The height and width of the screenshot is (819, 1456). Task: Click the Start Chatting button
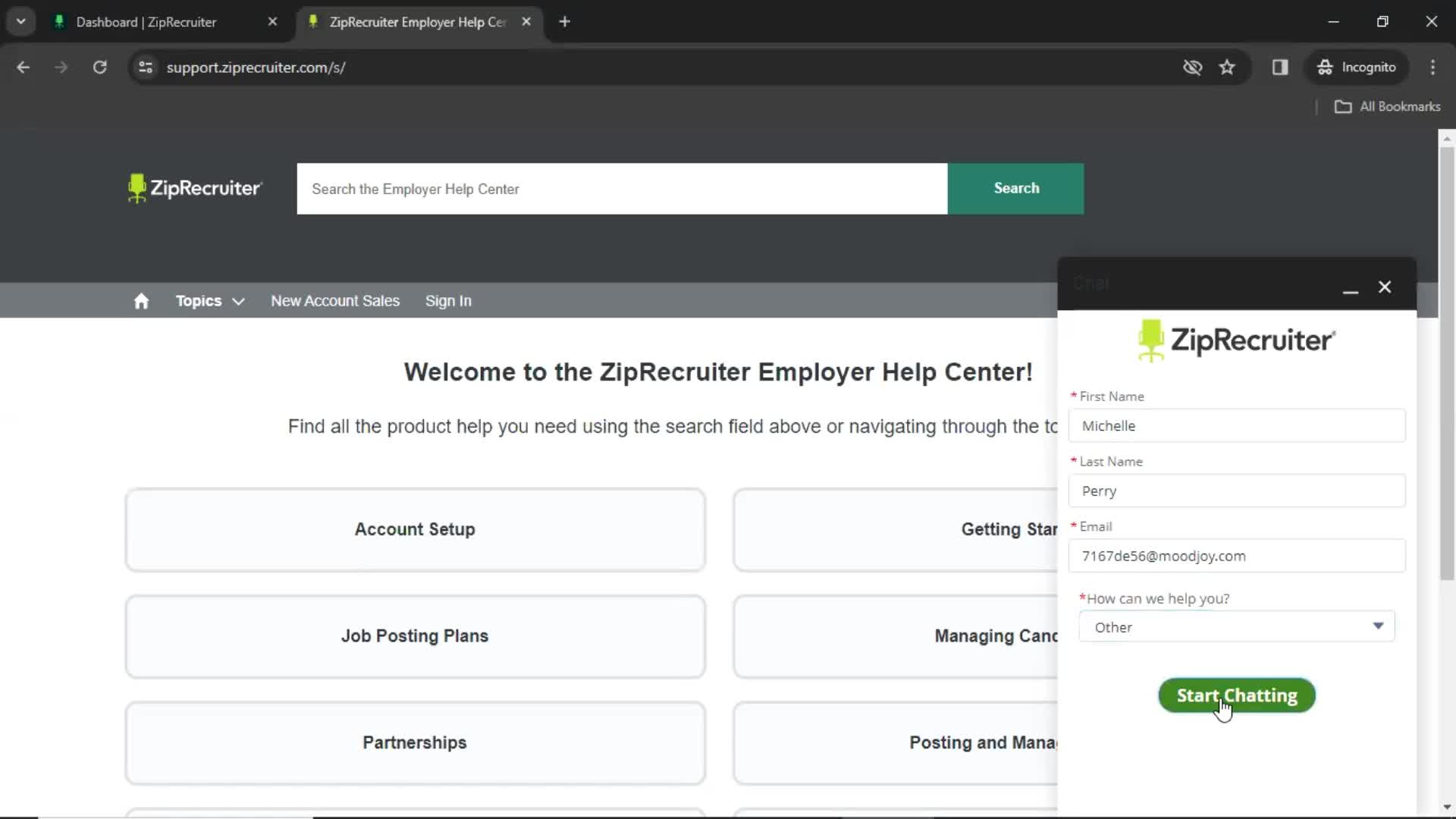click(1237, 695)
